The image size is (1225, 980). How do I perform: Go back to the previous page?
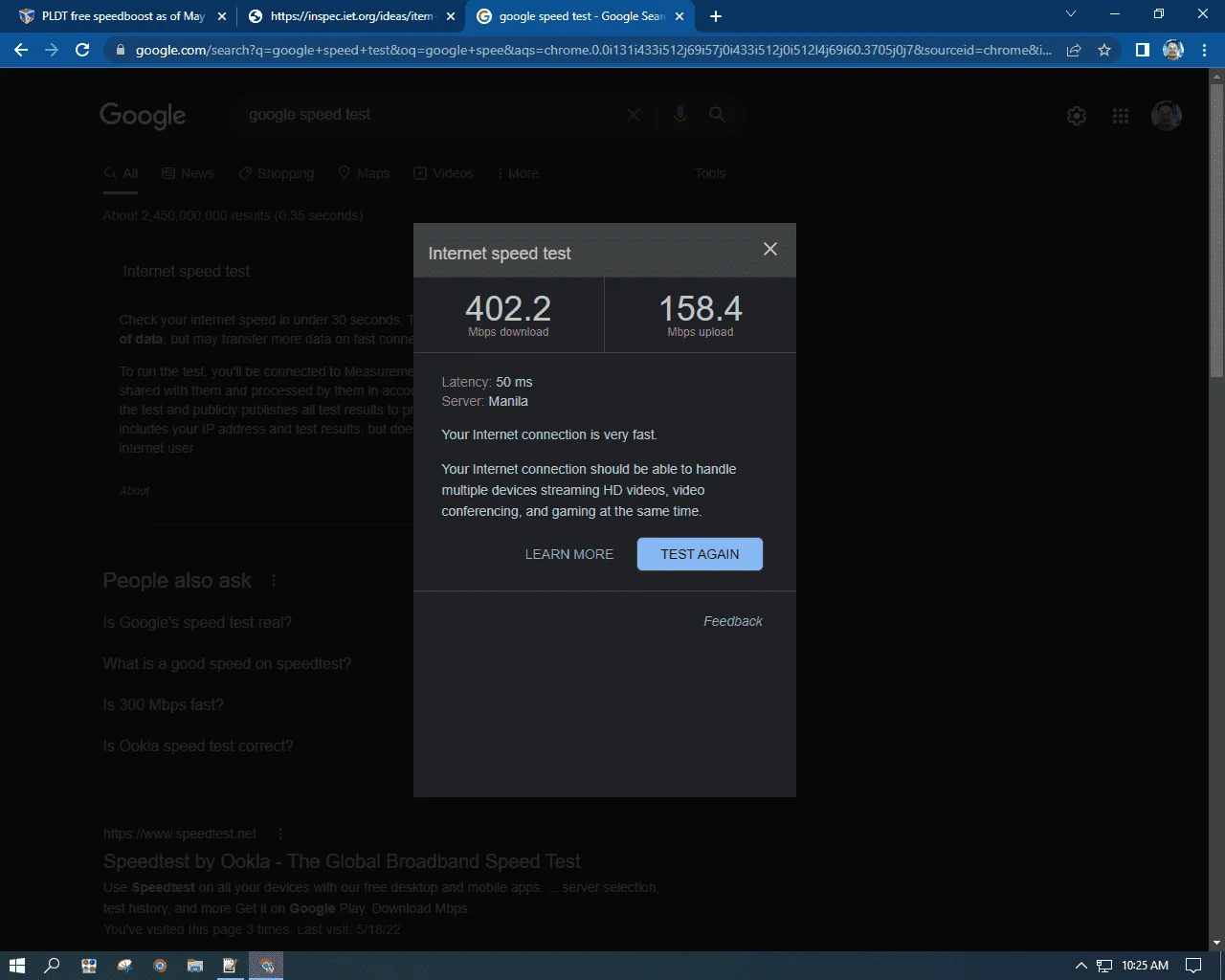pyautogui.click(x=21, y=50)
